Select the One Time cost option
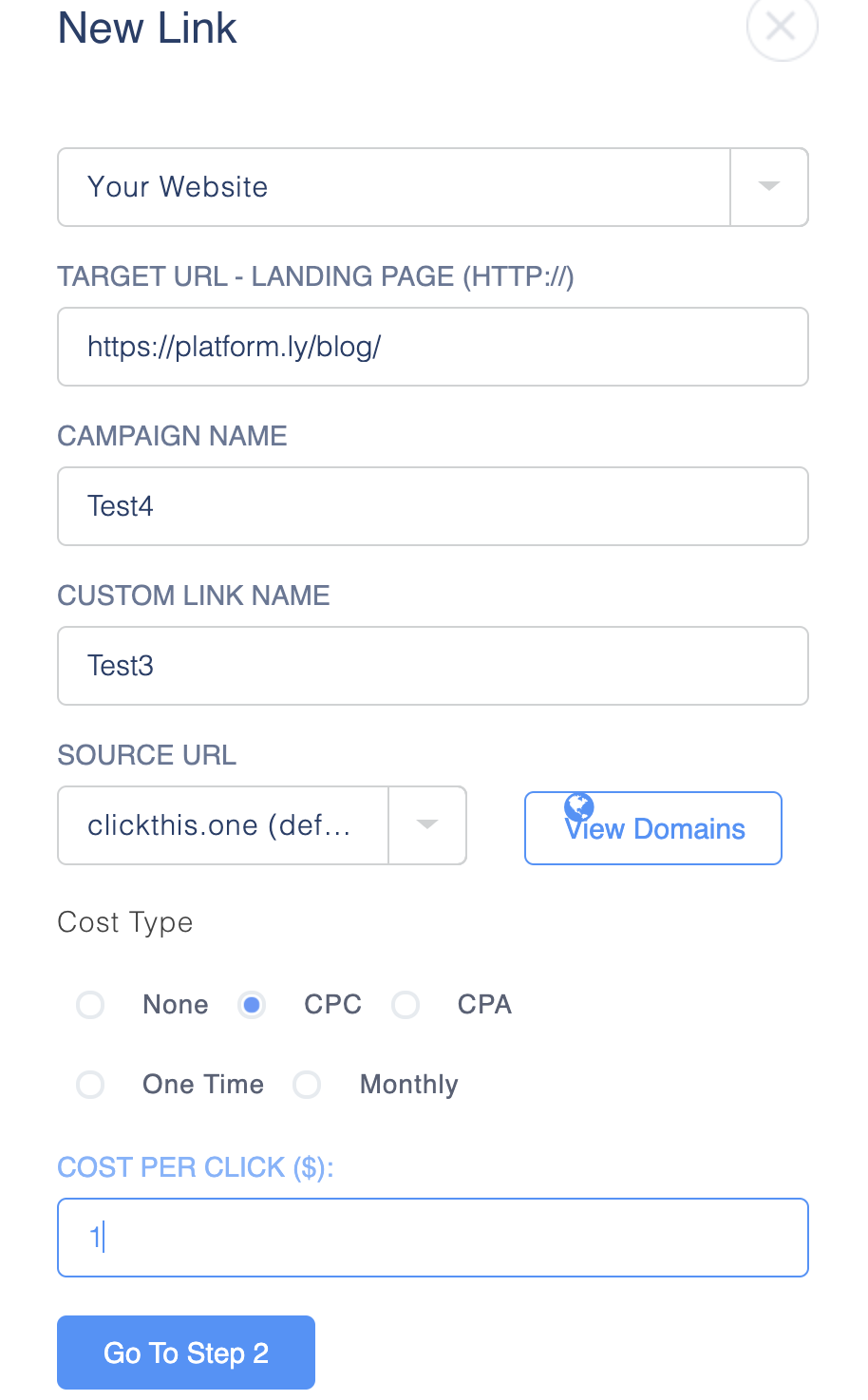The image size is (868, 1400). coord(90,1084)
